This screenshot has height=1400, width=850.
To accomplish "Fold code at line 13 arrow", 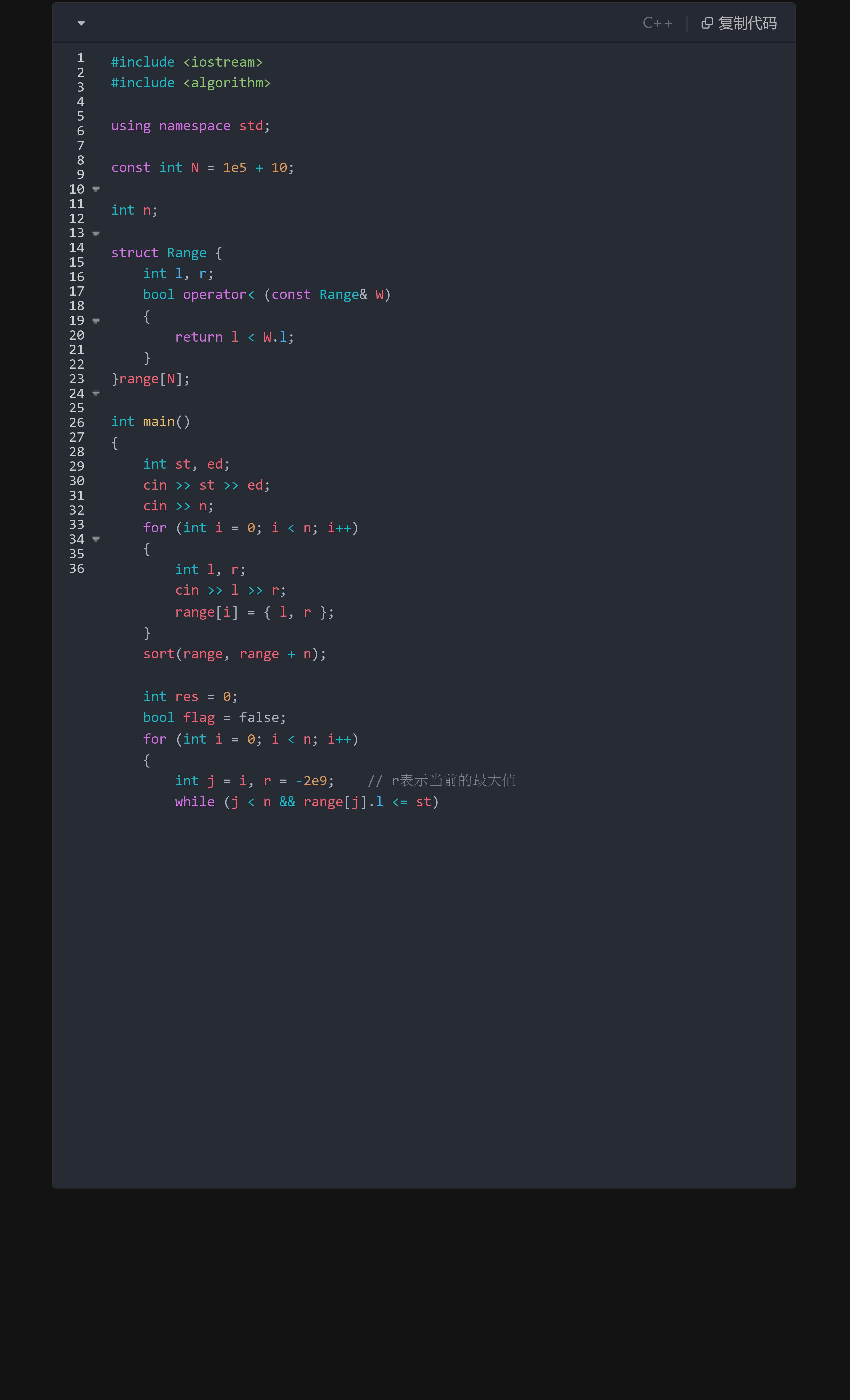I will point(96,234).
